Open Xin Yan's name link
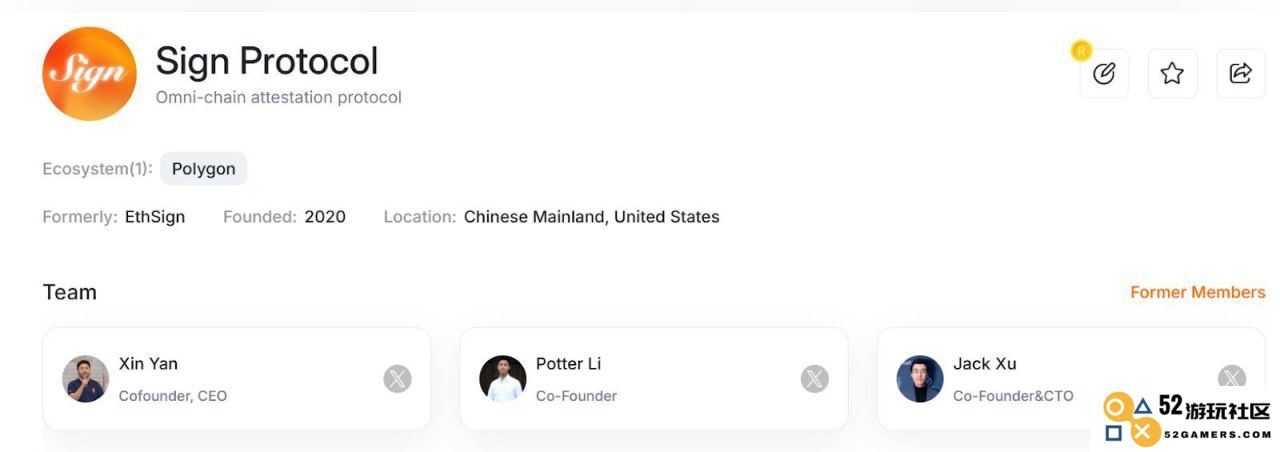 [148, 364]
